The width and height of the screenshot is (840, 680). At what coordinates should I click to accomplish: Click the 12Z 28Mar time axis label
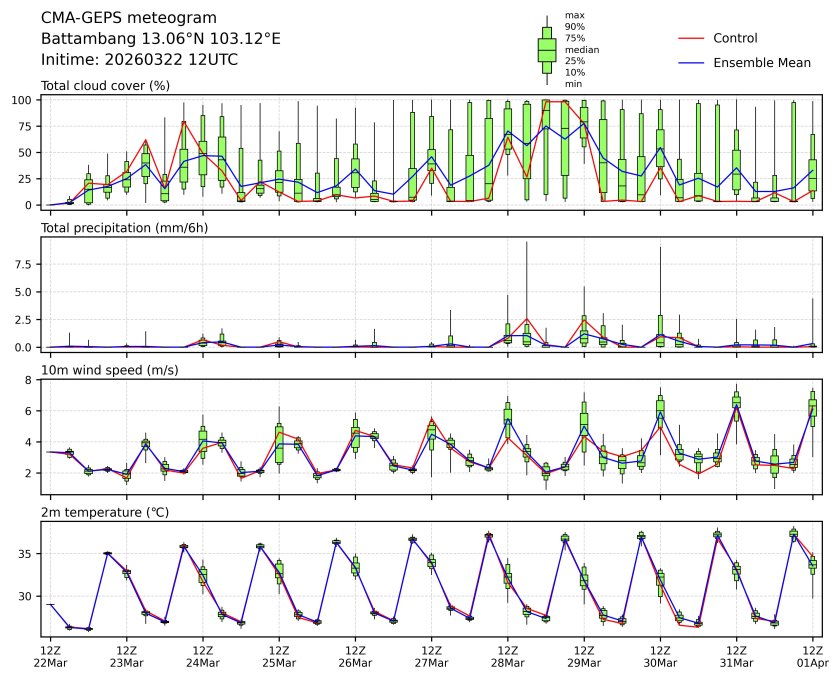pyautogui.click(x=507, y=656)
